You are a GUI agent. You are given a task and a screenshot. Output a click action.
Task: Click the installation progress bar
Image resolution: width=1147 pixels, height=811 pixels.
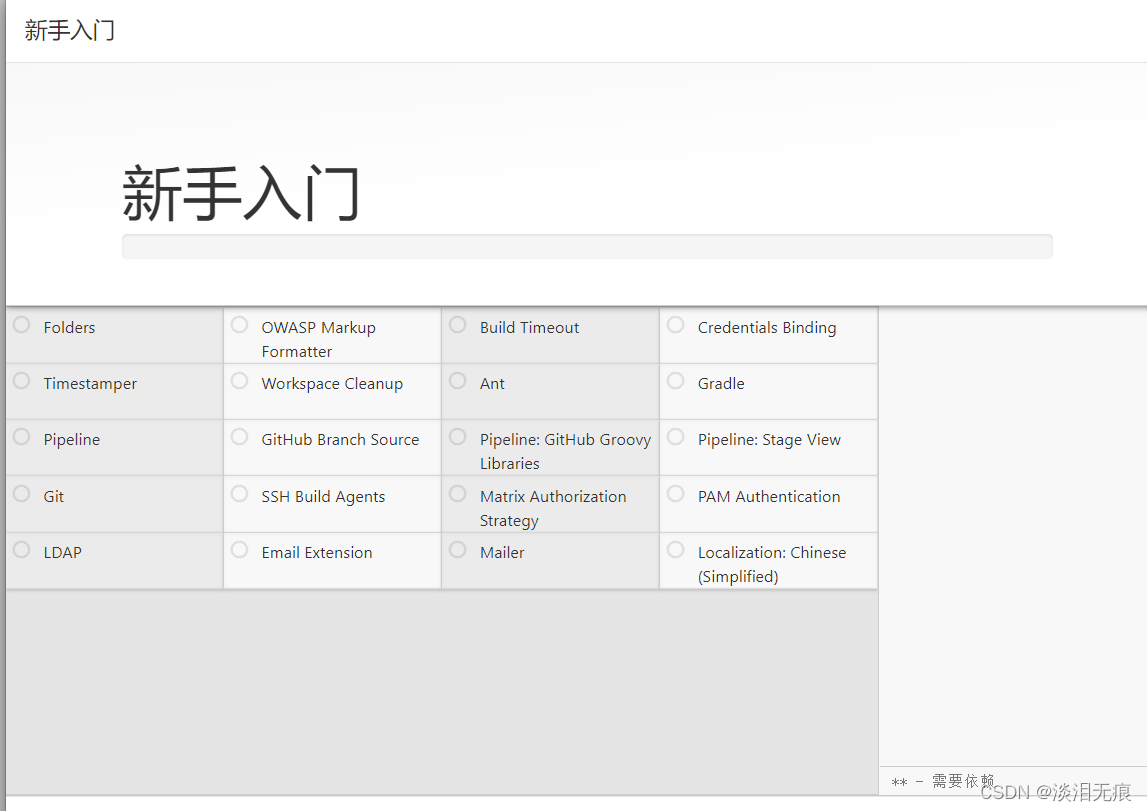coord(587,246)
